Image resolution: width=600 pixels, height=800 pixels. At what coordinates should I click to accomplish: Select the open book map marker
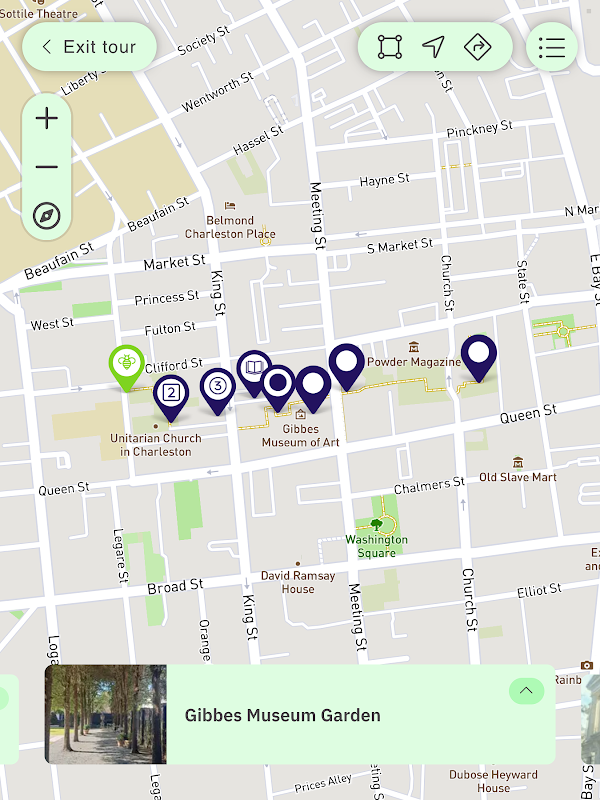click(254, 371)
